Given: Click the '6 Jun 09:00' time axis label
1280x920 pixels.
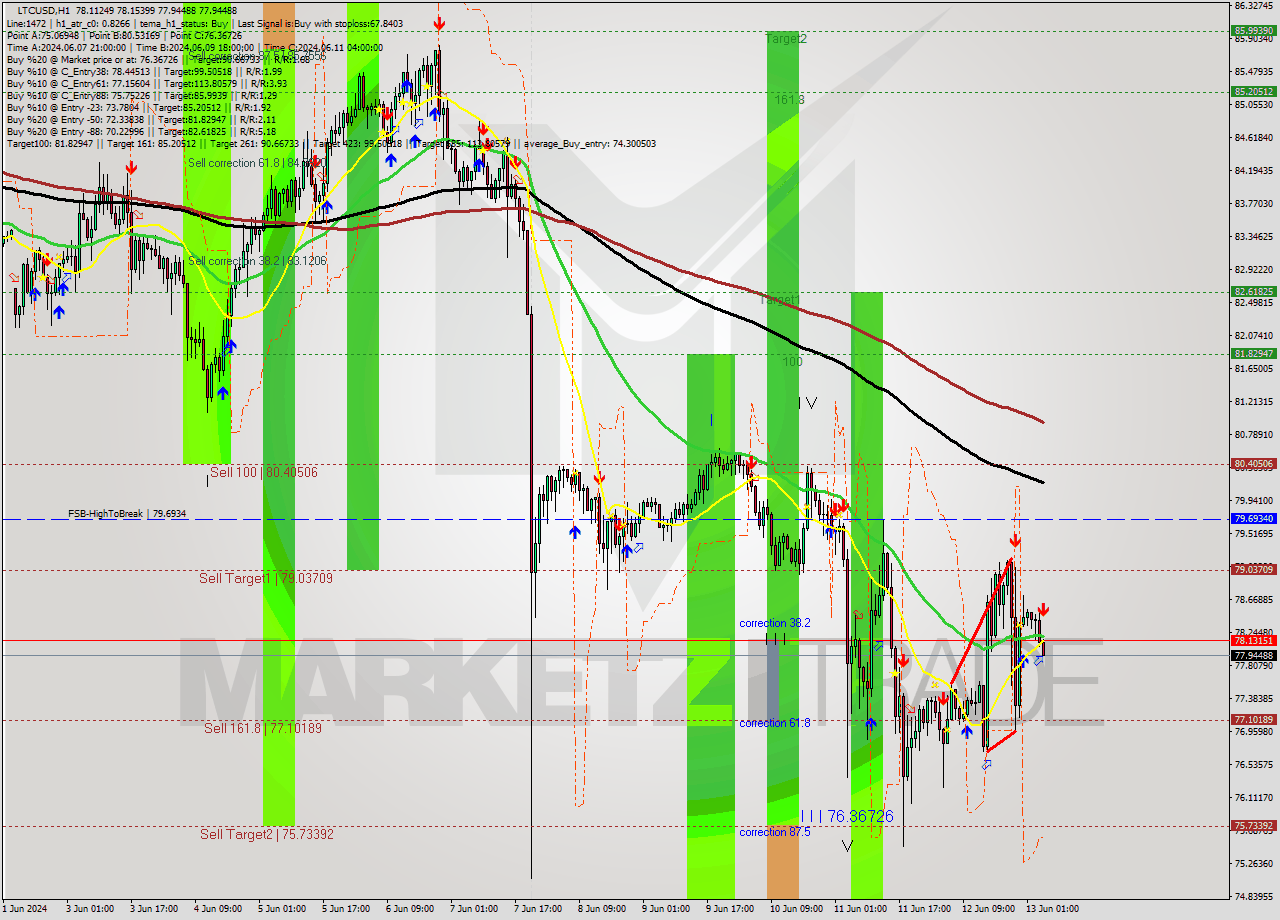Looking at the screenshot, I should point(409,909).
